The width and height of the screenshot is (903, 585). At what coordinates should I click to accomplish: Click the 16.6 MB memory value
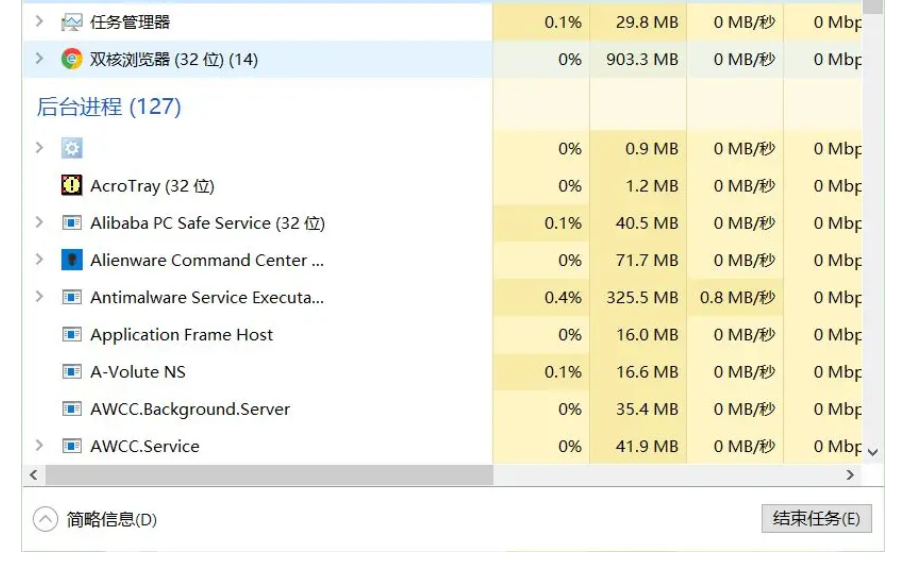click(647, 372)
